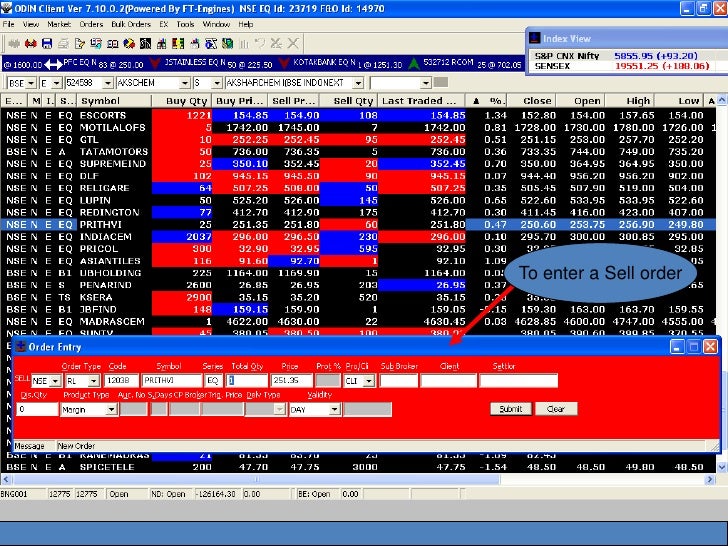The width and height of the screenshot is (728, 546).
Task: Click the Symbol column header
Action: coord(114,101)
